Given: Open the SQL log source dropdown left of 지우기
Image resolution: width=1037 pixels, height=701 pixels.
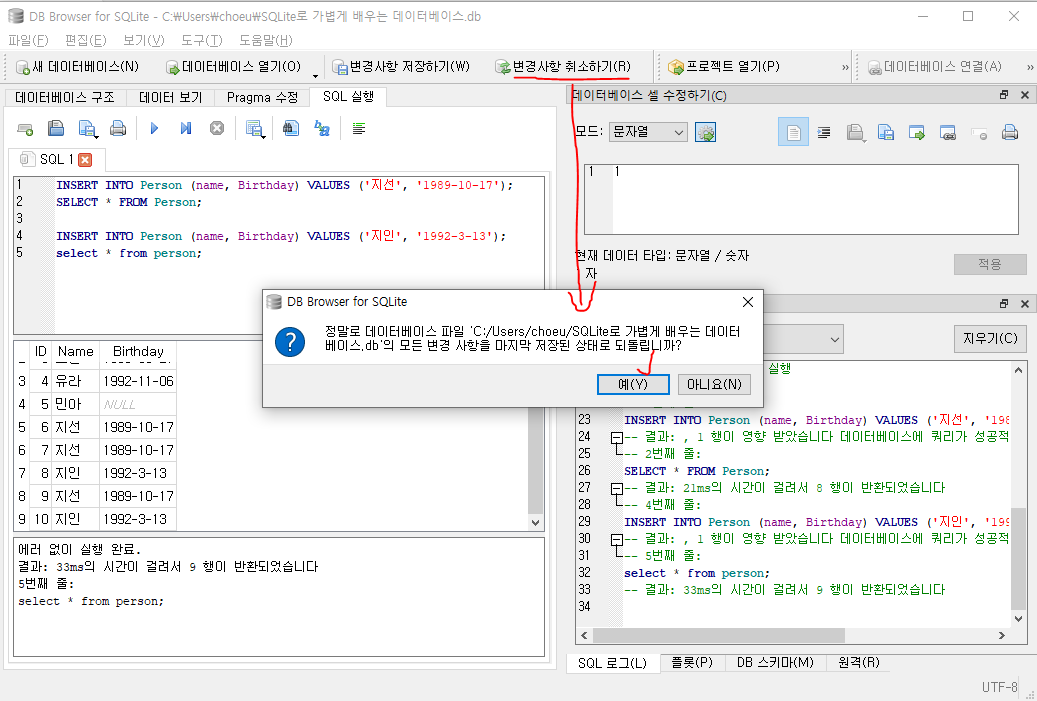Looking at the screenshot, I should 803,339.
